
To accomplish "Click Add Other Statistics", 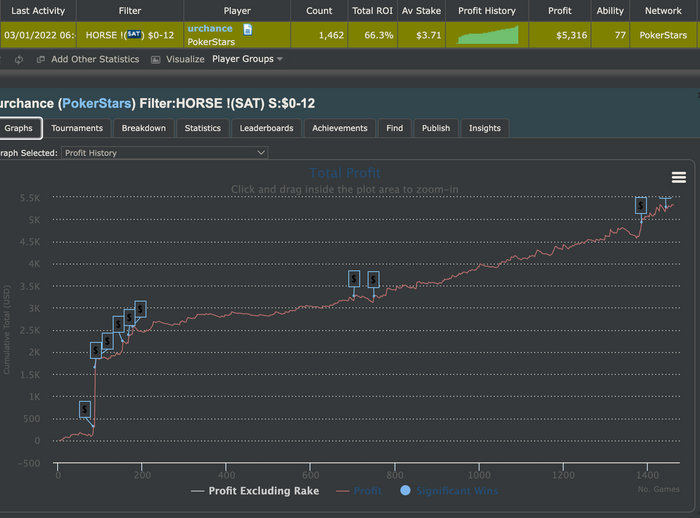I will point(95,59).
